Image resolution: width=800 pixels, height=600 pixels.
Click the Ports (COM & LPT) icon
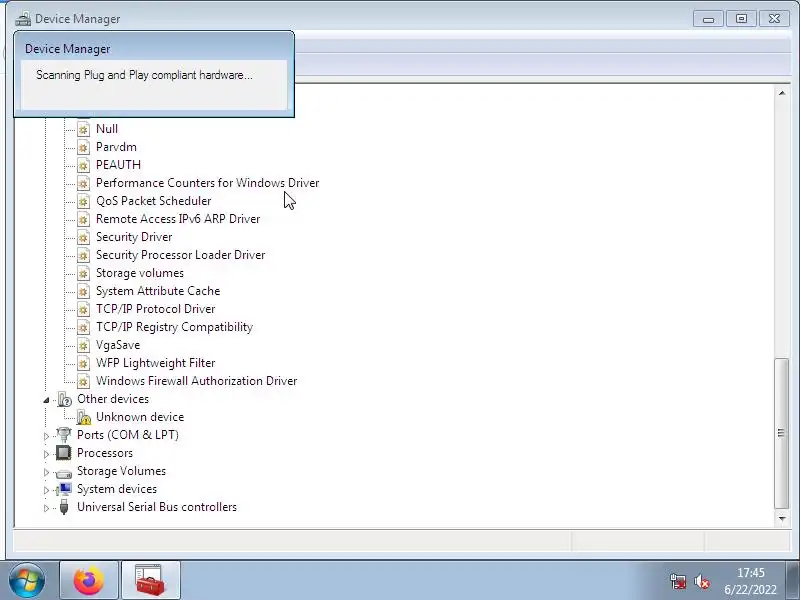tap(64, 435)
